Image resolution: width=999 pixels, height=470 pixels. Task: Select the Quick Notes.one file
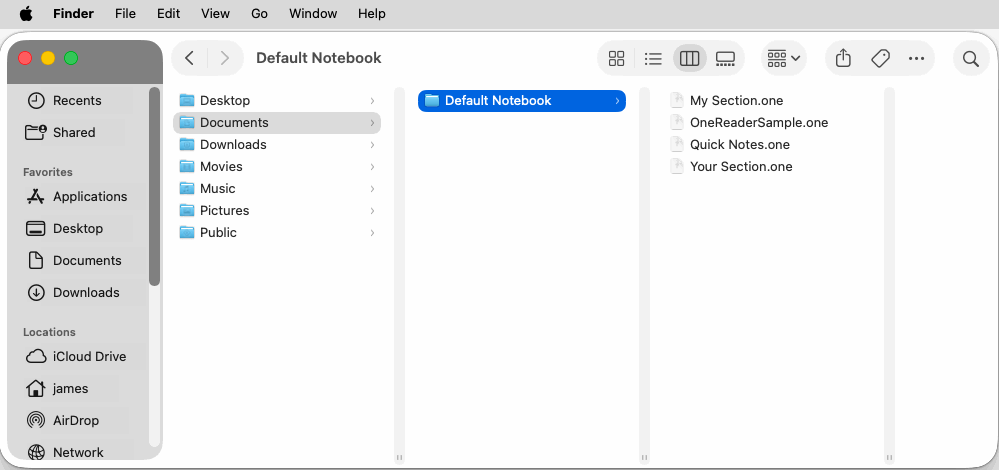tap(739, 145)
